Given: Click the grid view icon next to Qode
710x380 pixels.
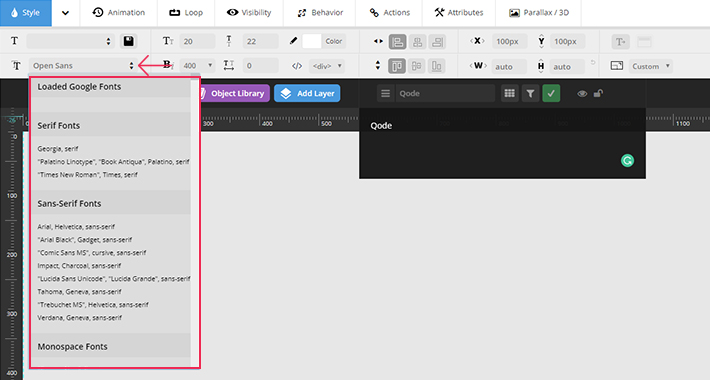Looking at the screenshot, I should pyautogui.click(x=509, y=93).
